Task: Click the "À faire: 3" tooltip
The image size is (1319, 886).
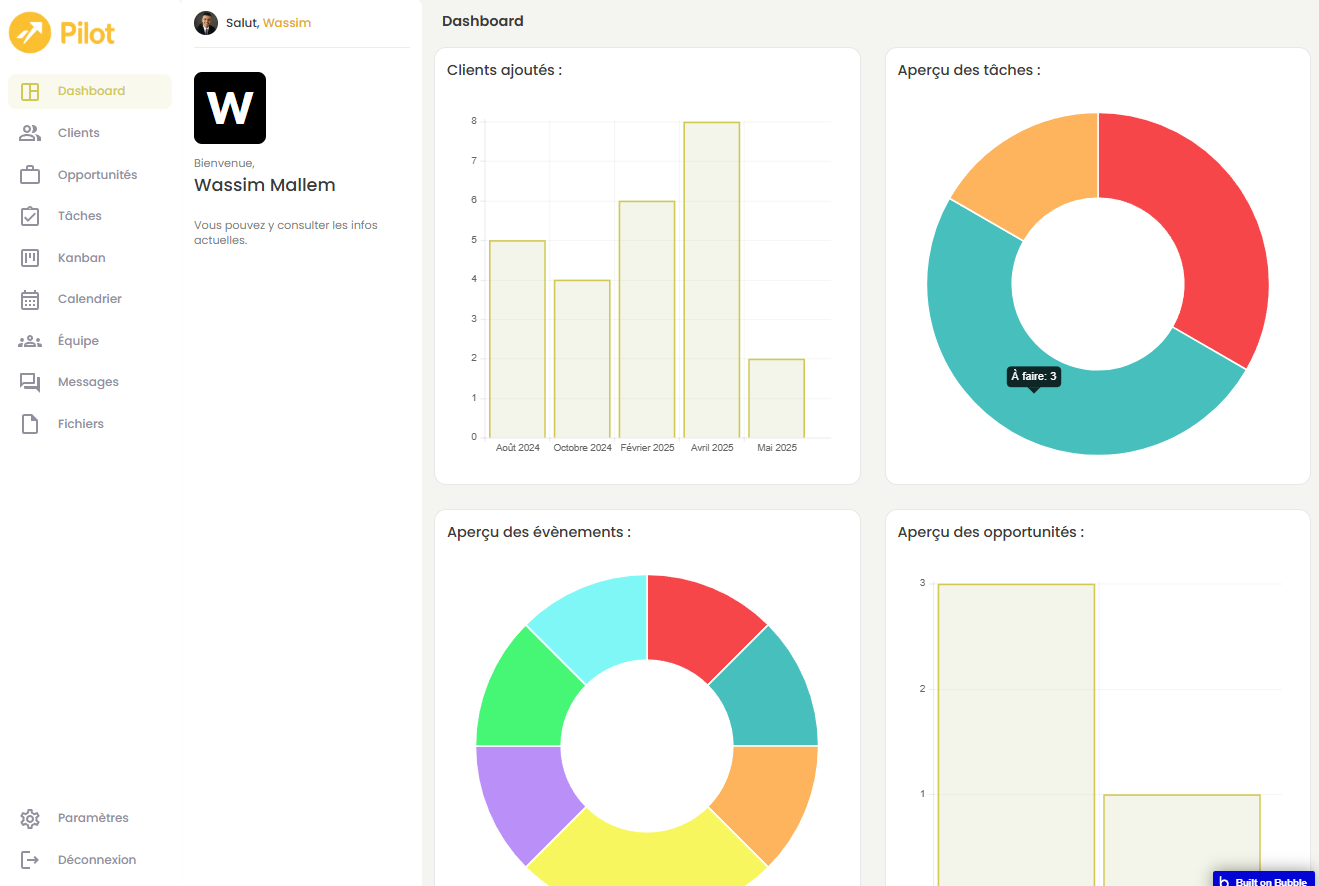Action: click(1034, 377)
